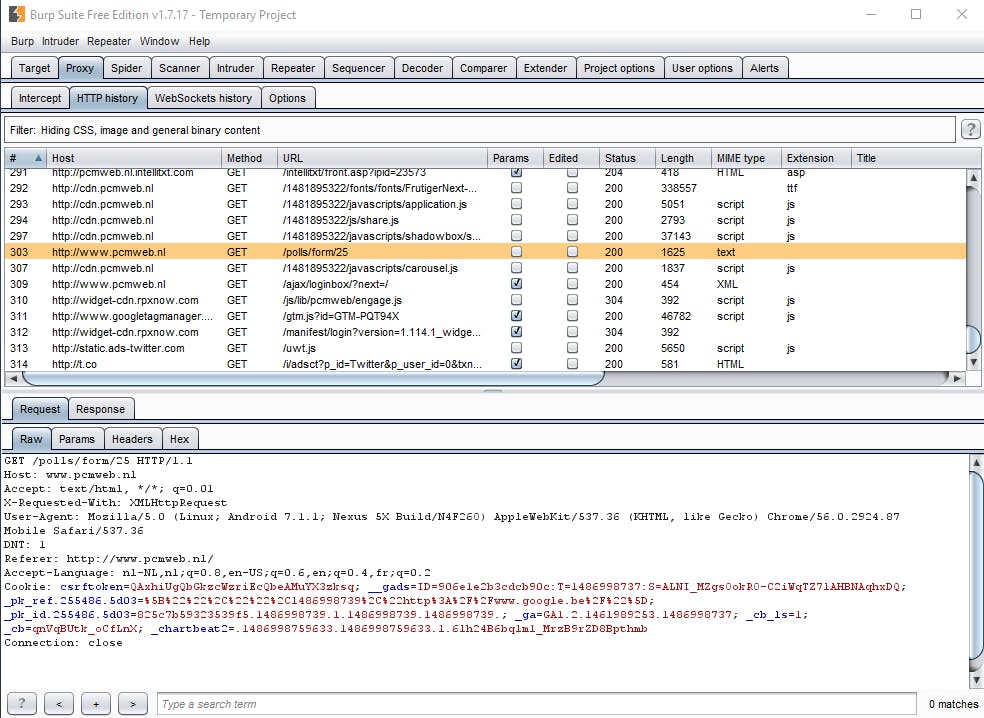Open the Intruder menu in menu bar
Viewport: 984px width, 718px height.
[60, 41]
